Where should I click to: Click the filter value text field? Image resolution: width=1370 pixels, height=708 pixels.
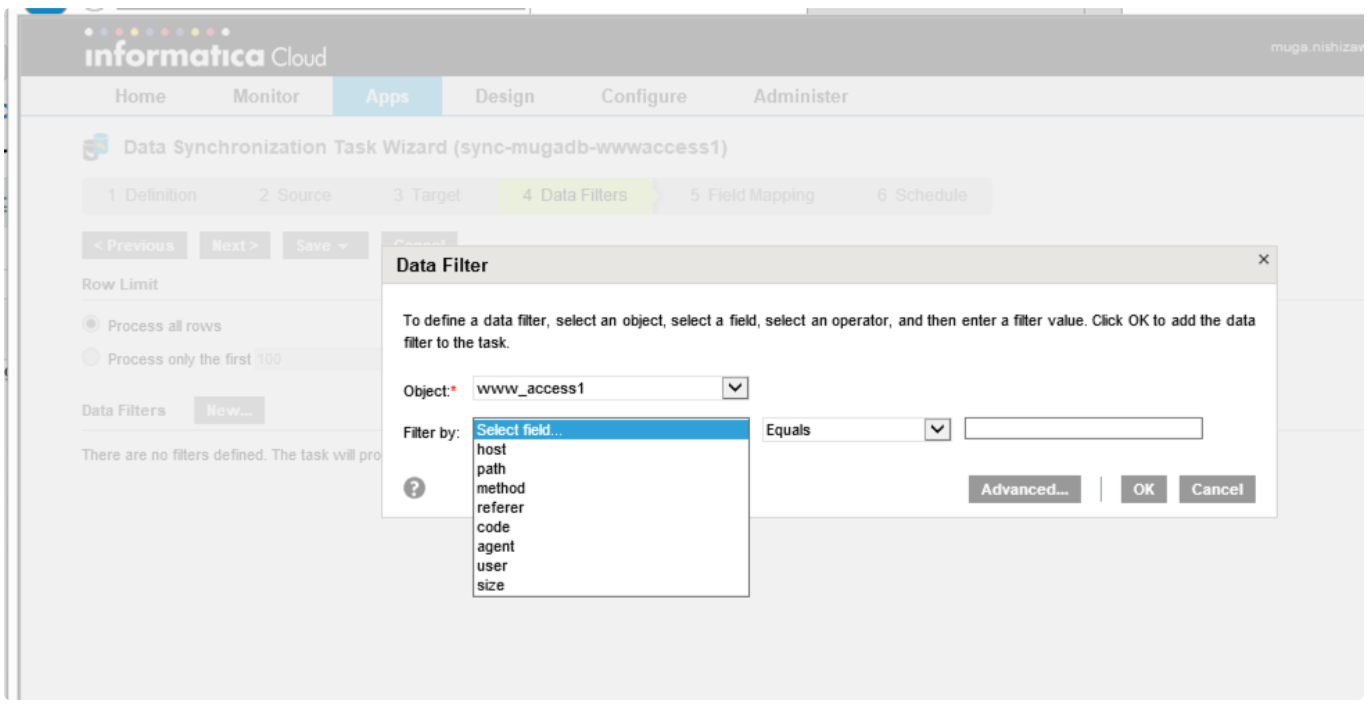click(x=1083, y=429)
